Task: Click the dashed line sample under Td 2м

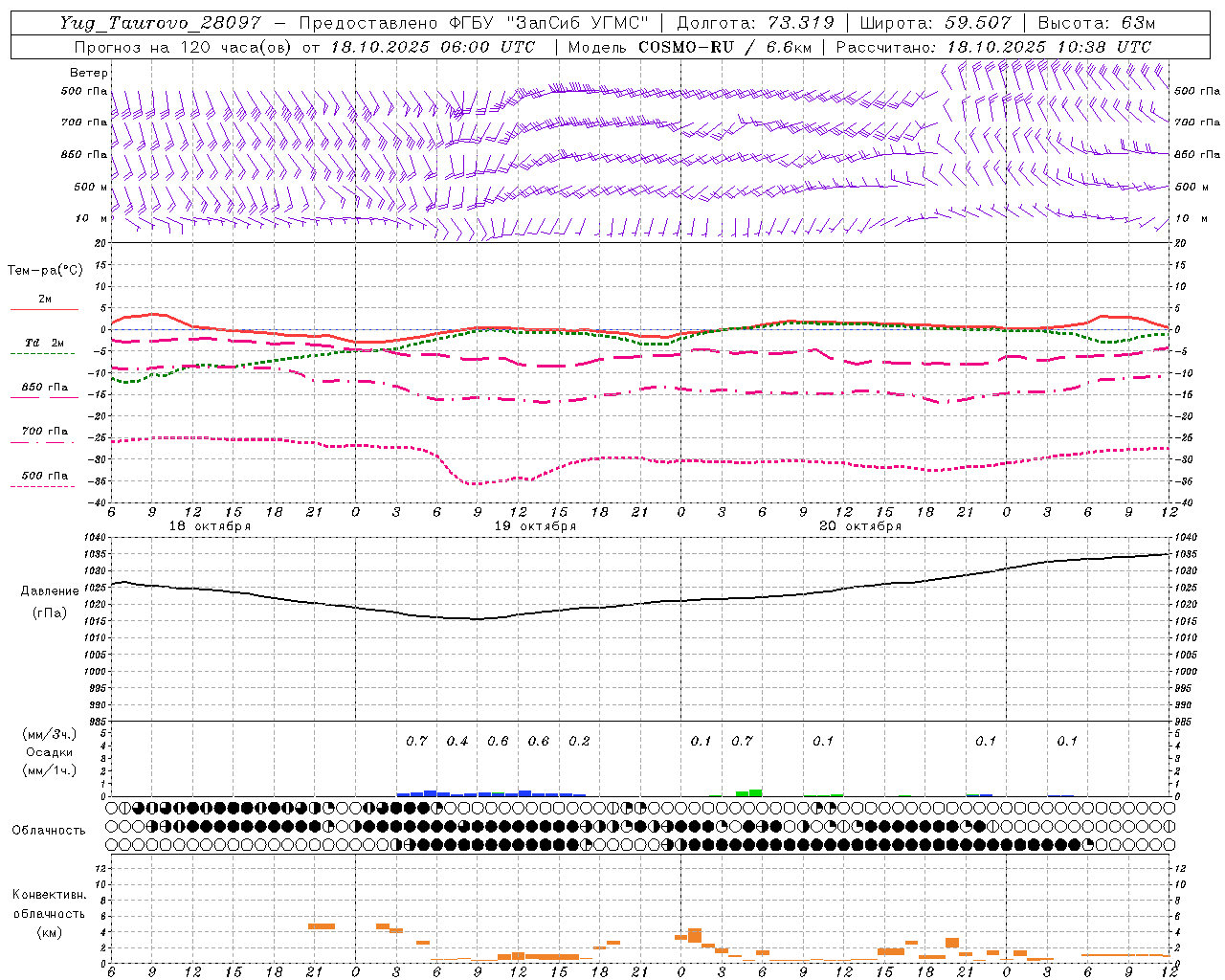Action: click(x=44, y=354)
